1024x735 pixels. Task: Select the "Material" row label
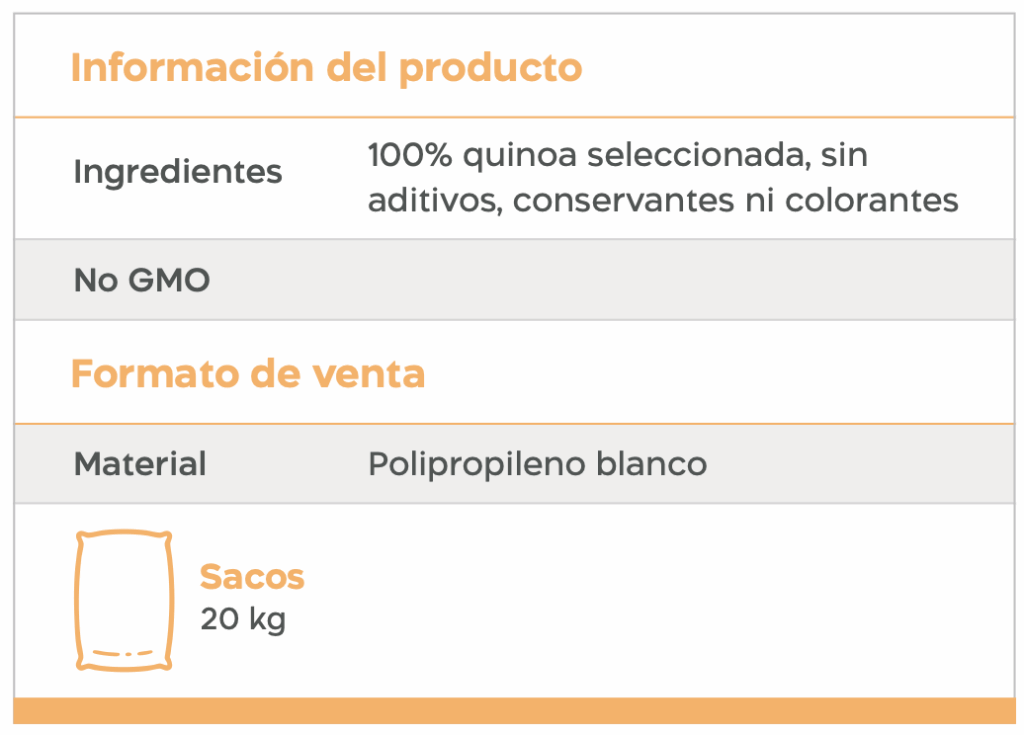tap(140, 464)
